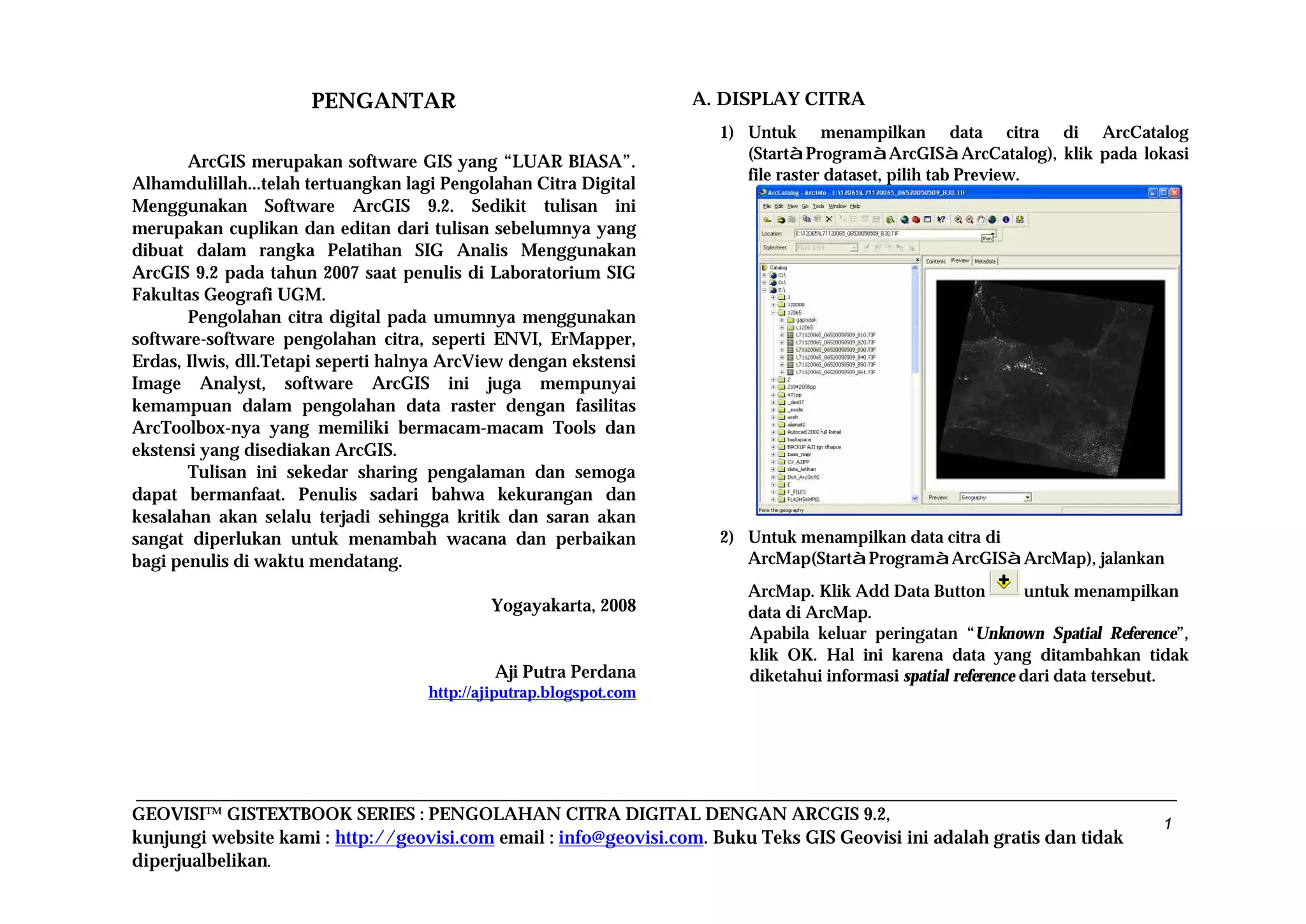Click the Add Data button icon
Image resolution: width=1306 pixels, height=924 pixels.
pyautogui.click(x=1004, y=582)
